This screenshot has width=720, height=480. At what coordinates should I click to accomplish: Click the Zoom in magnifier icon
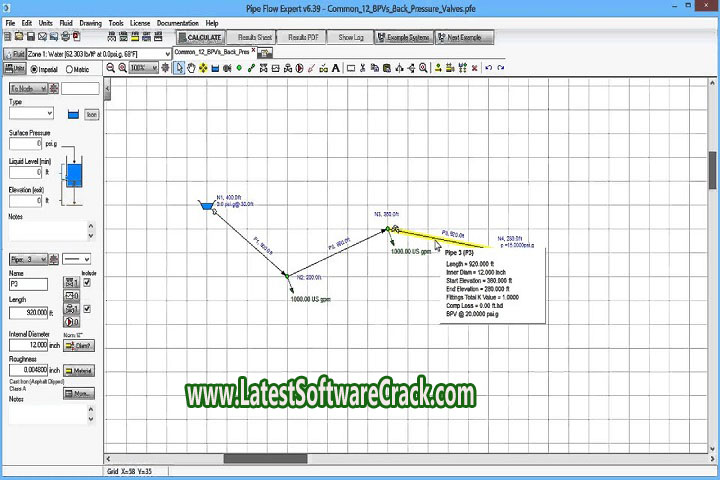tap(123, 68)
